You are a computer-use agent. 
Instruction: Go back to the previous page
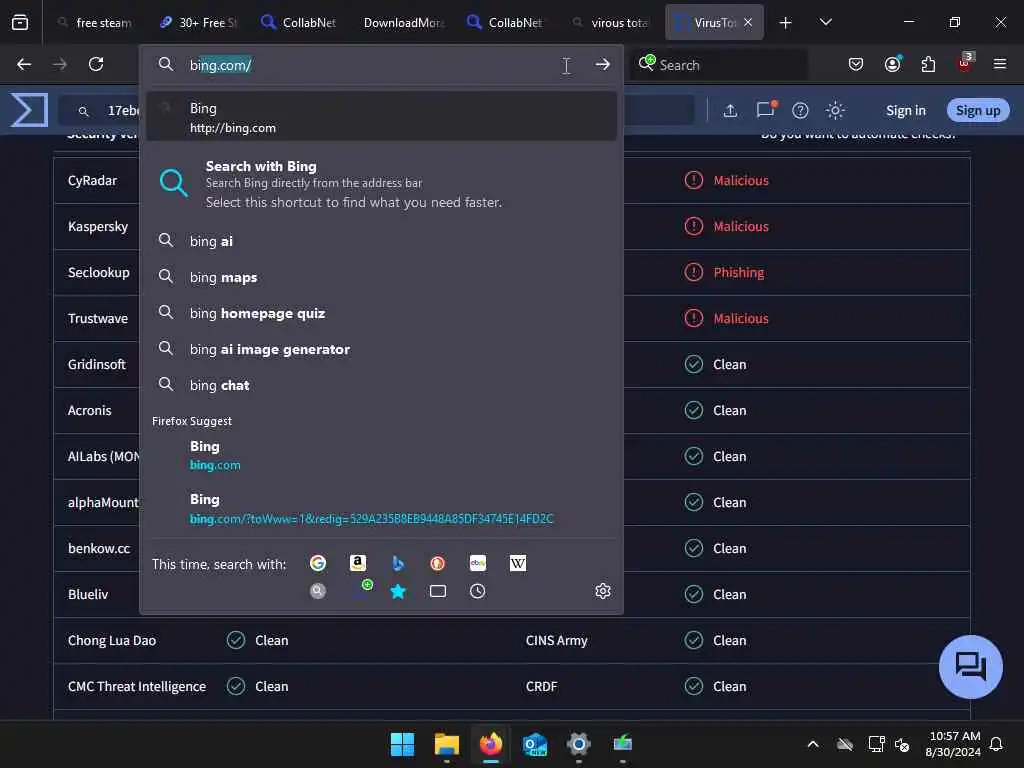pyautogui.click(x=24, y=64)
